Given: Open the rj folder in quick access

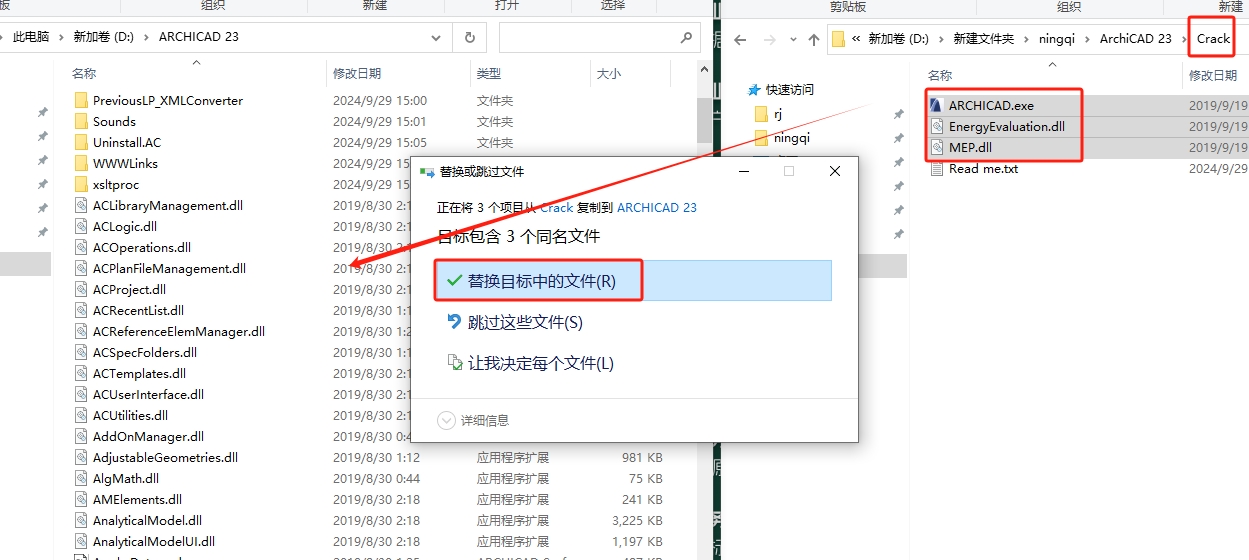Looking at the screenshot, I should coord(777,114).
